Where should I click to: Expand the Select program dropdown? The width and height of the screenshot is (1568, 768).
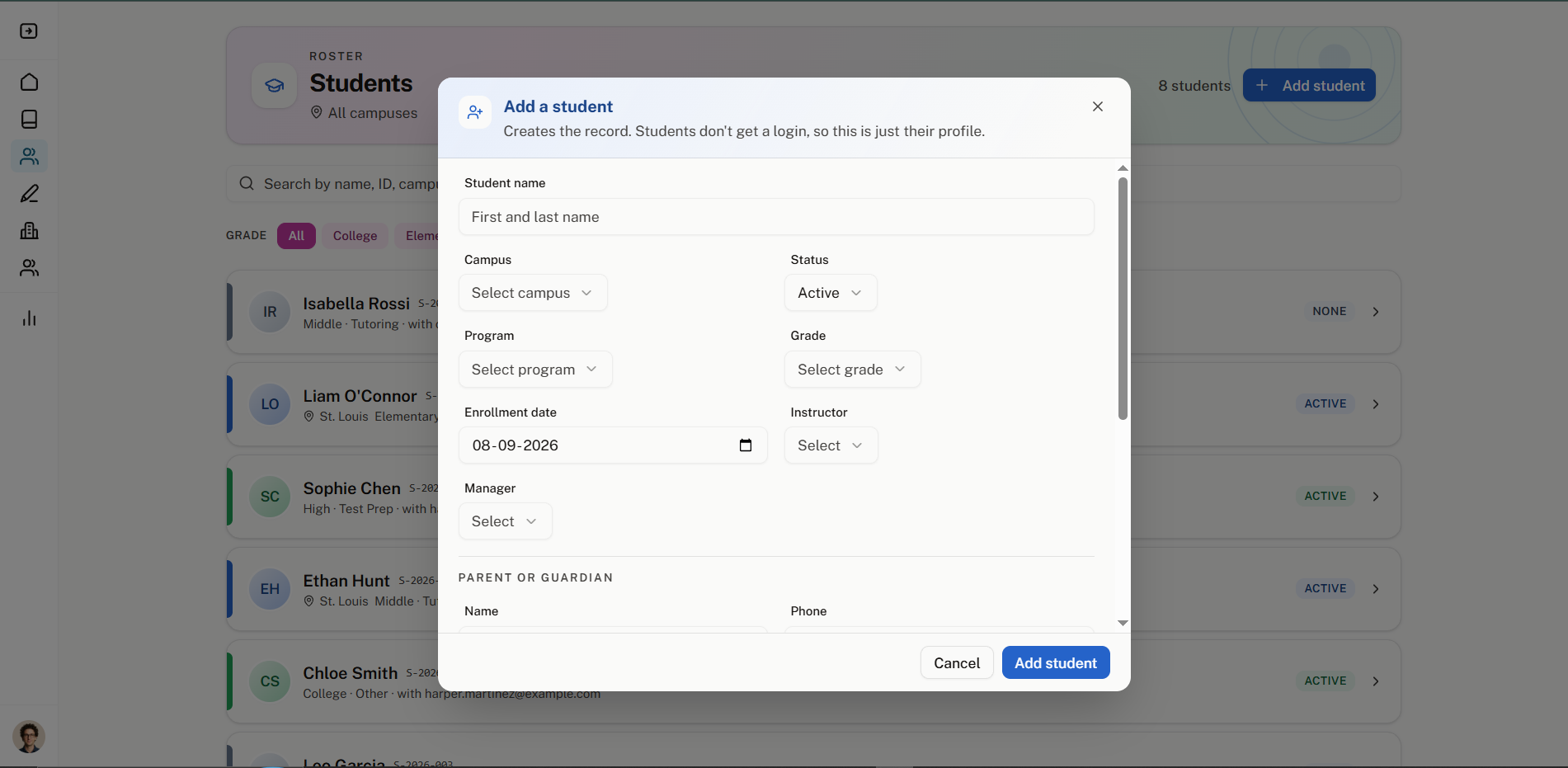pos(535,370)
